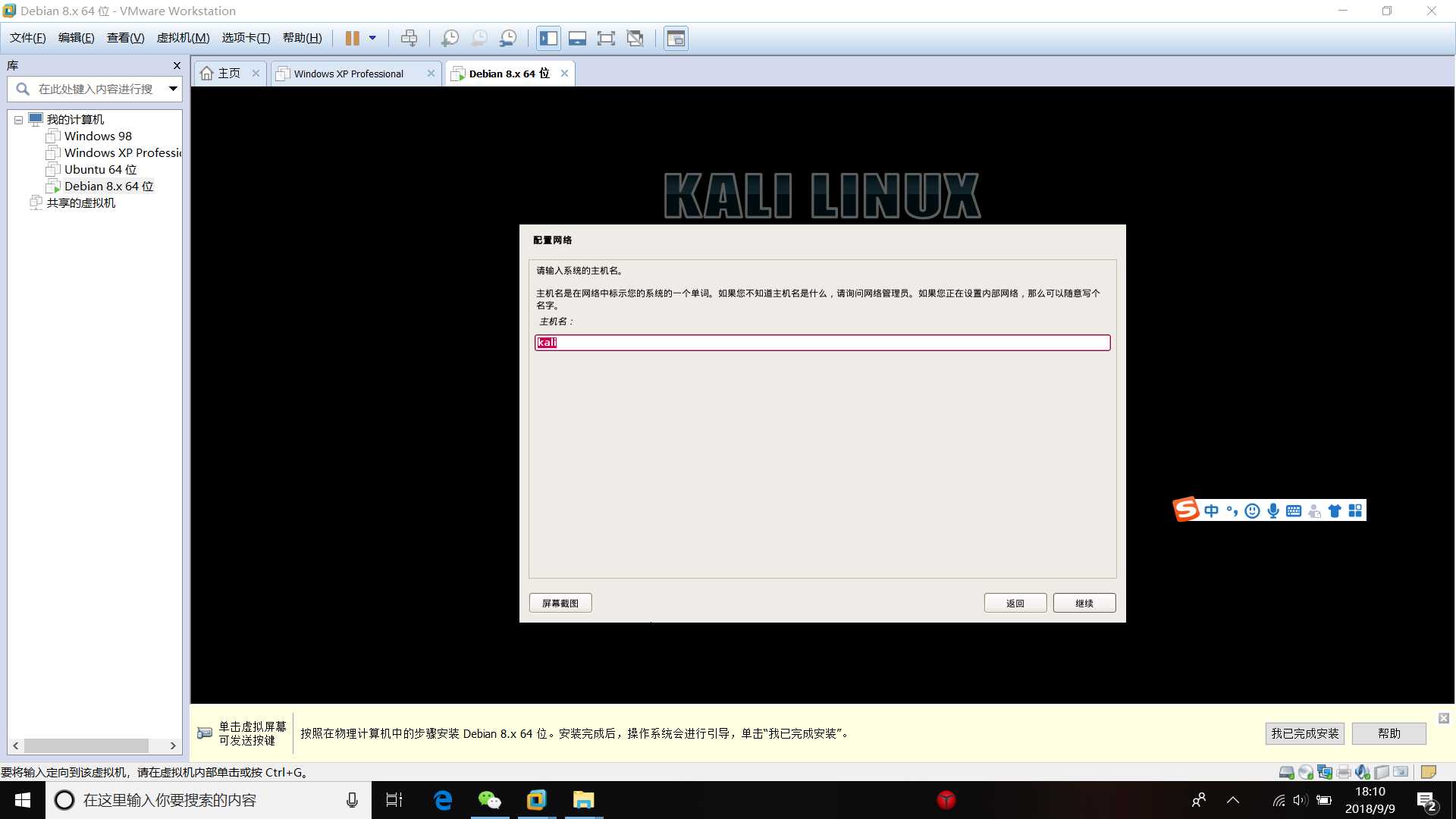Click the 继续 continue button

tap(1084, 603)
